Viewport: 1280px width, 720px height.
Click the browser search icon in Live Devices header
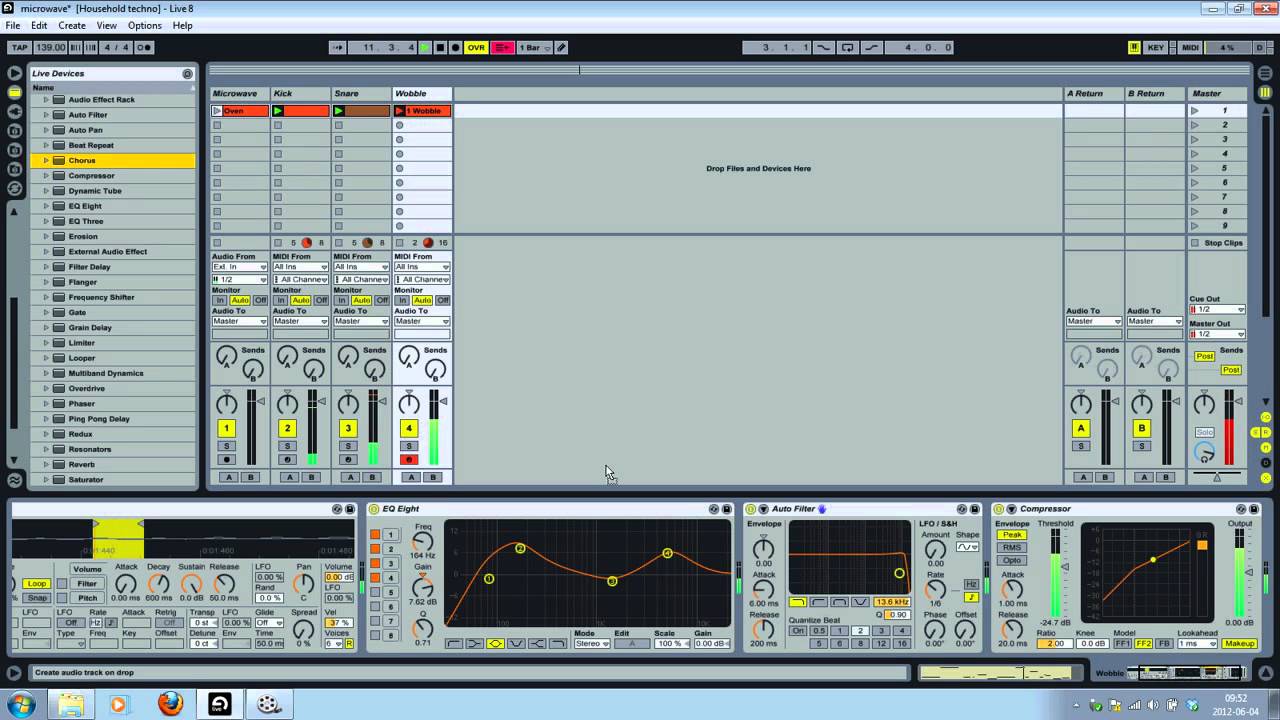tap(187, 74)
